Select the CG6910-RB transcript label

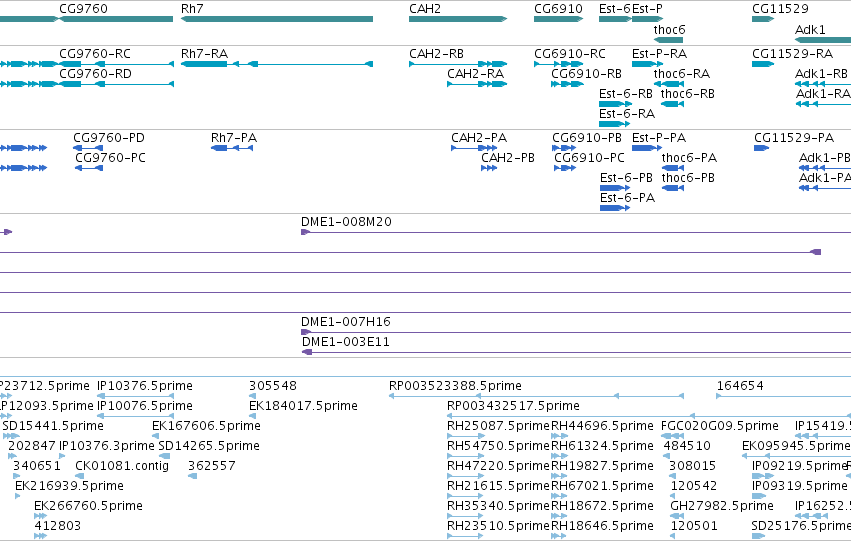click(x=587, y=74)
